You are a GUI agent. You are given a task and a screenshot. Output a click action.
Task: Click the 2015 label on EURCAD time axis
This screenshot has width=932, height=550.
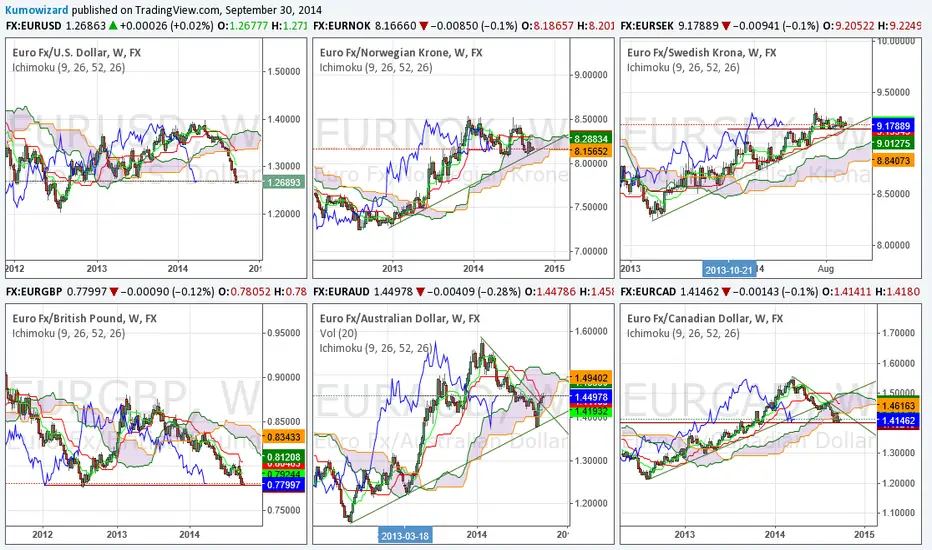click(865, 534)
